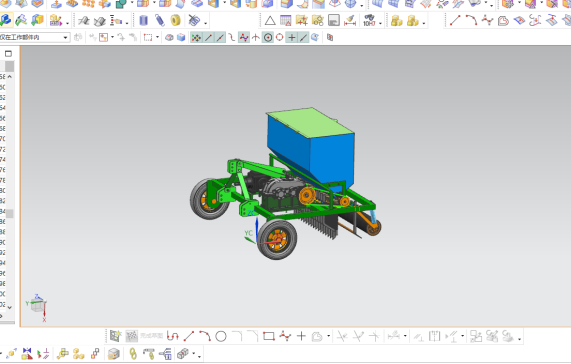The height and width of the screenshot is (364, 571).
Task: Toggle the end point snap button
Action: (x=208, y=37)
